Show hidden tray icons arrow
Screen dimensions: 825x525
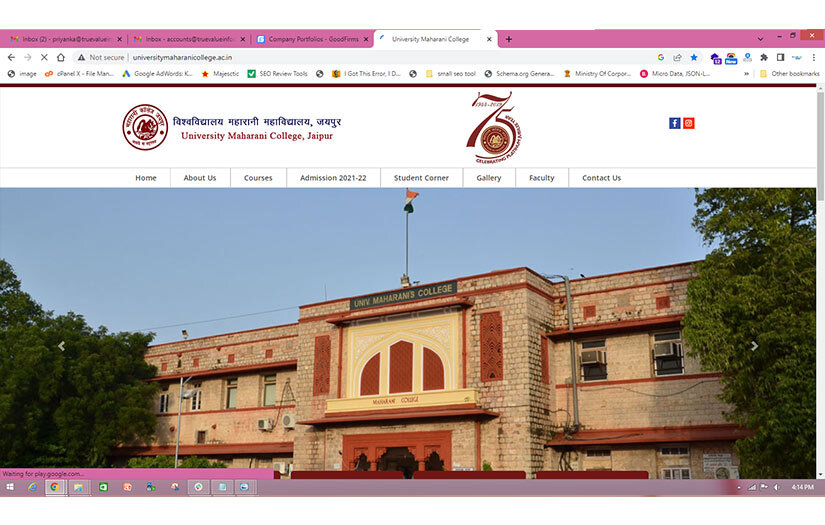739,487
